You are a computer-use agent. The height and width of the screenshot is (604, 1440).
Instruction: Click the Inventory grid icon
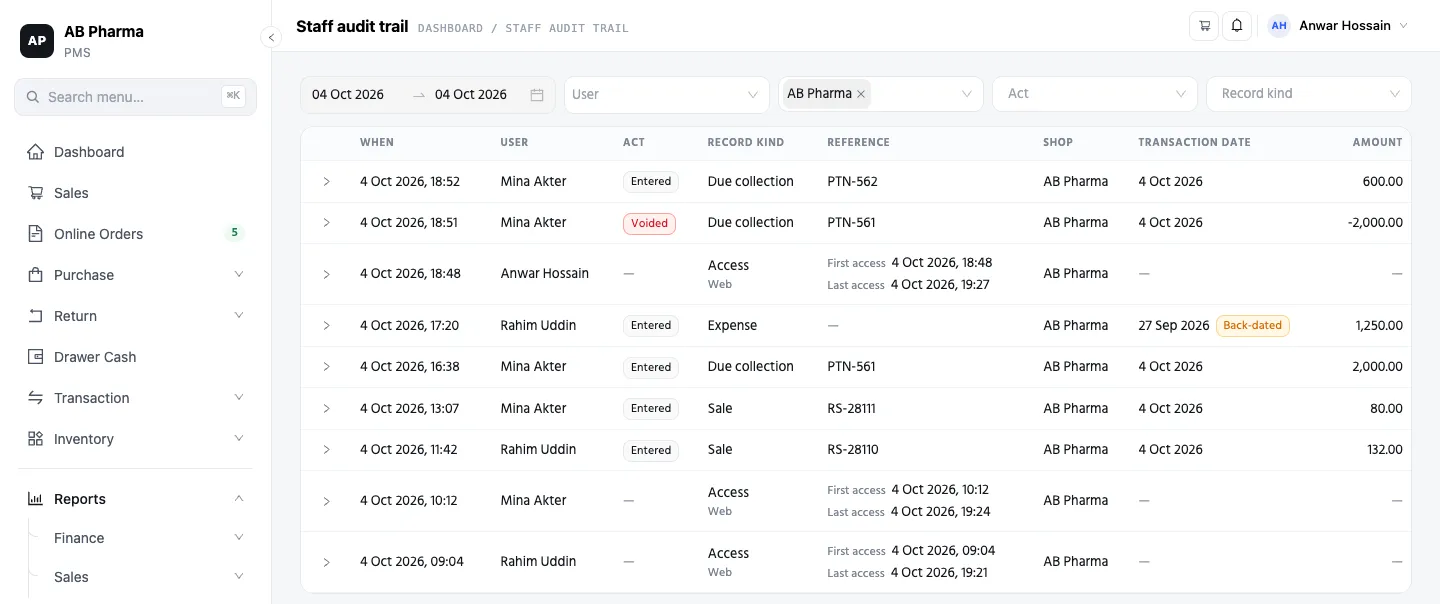36,439
